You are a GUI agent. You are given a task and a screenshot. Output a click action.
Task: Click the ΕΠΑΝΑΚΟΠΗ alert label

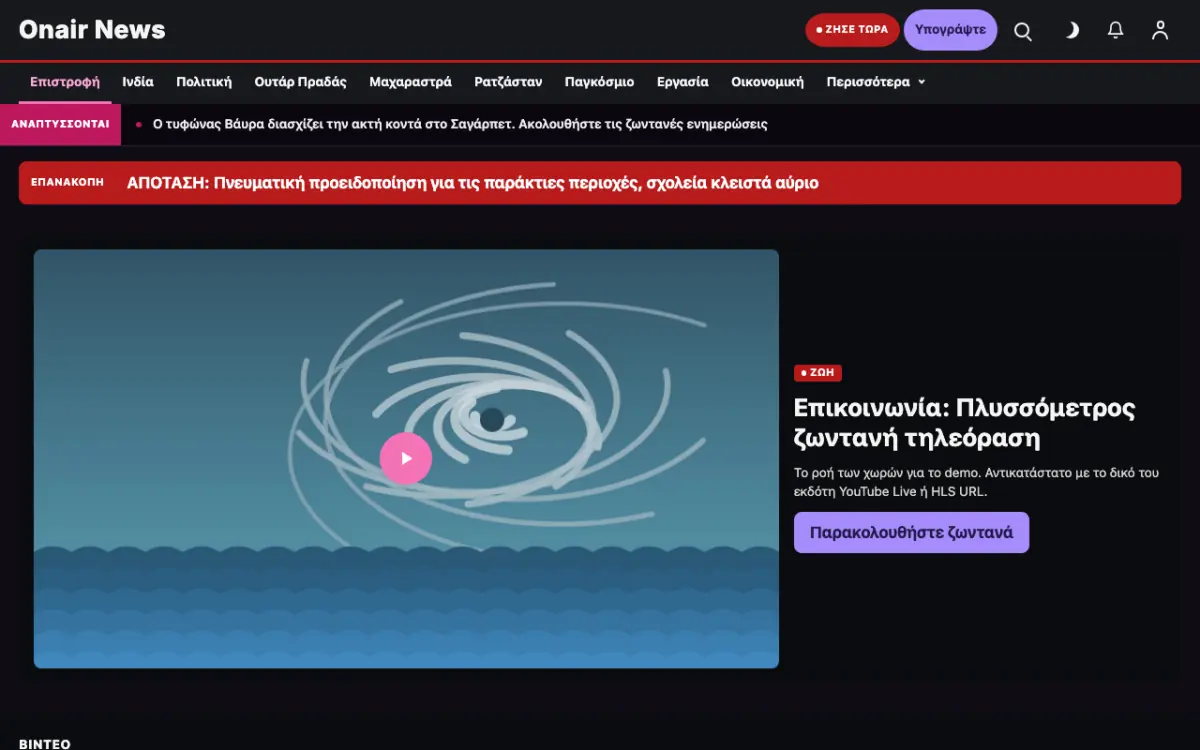click(x=67, y=183)
